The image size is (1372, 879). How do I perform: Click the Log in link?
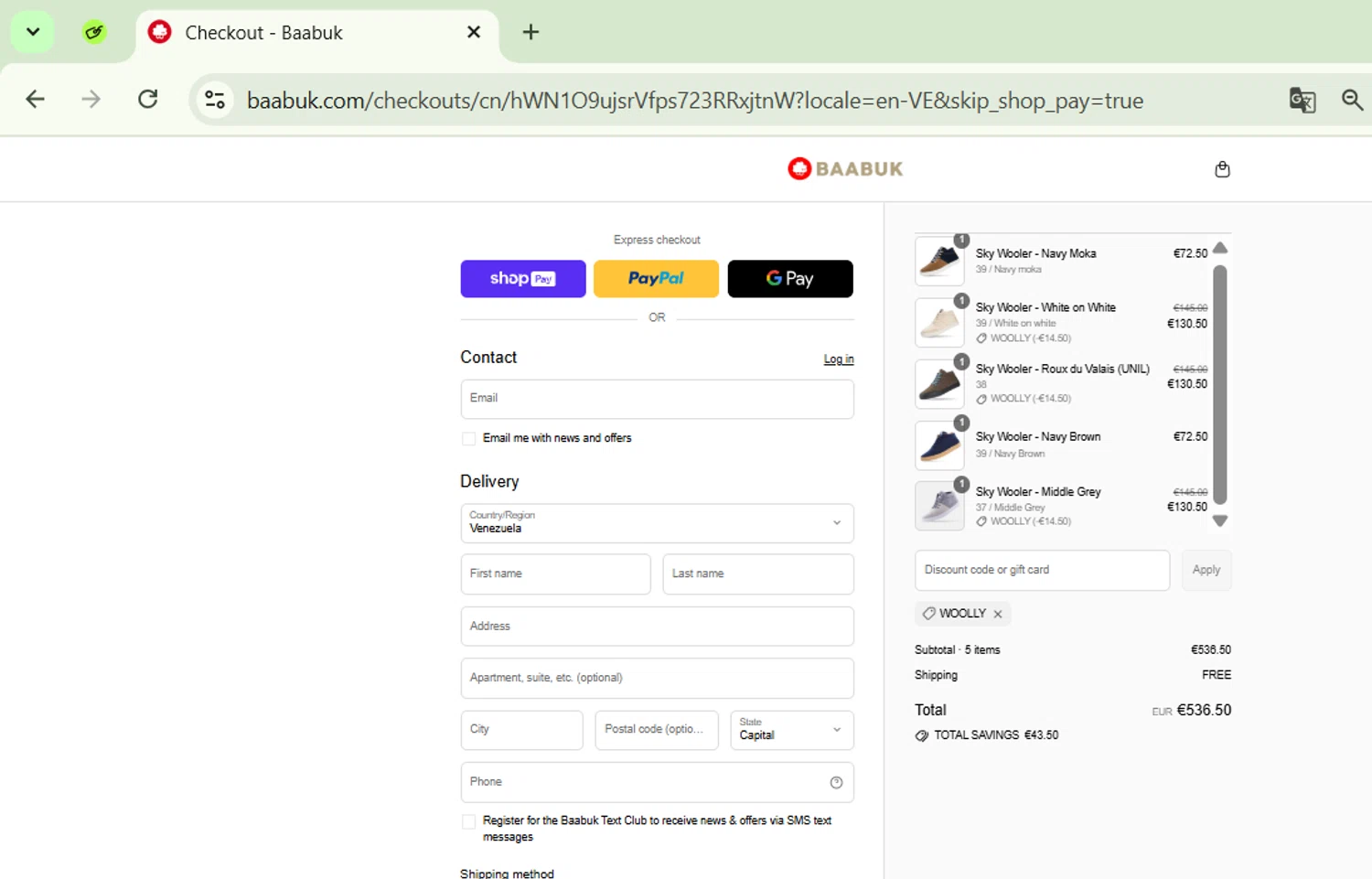(x=839, y=359)
